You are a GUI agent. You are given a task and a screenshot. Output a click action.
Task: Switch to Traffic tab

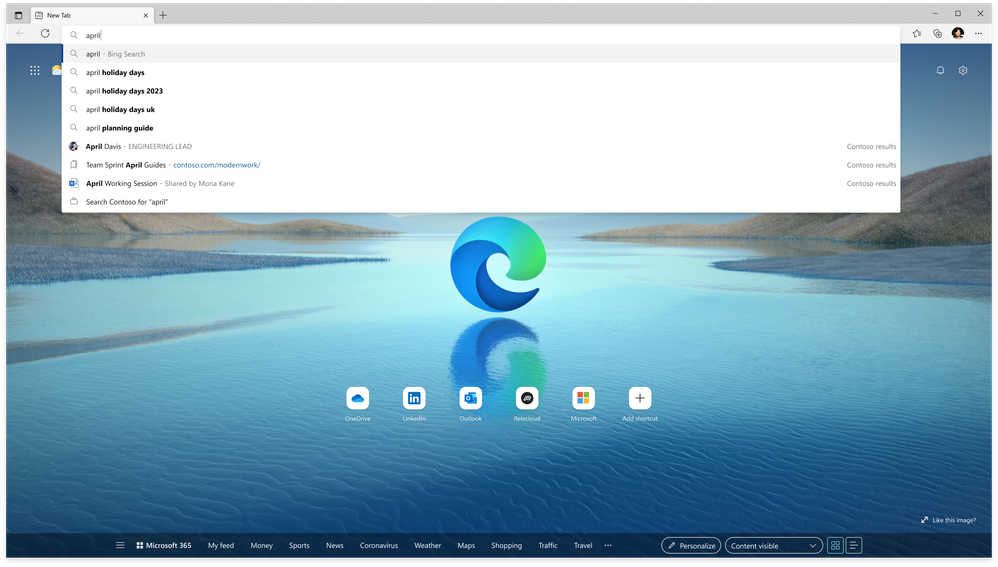548,545
